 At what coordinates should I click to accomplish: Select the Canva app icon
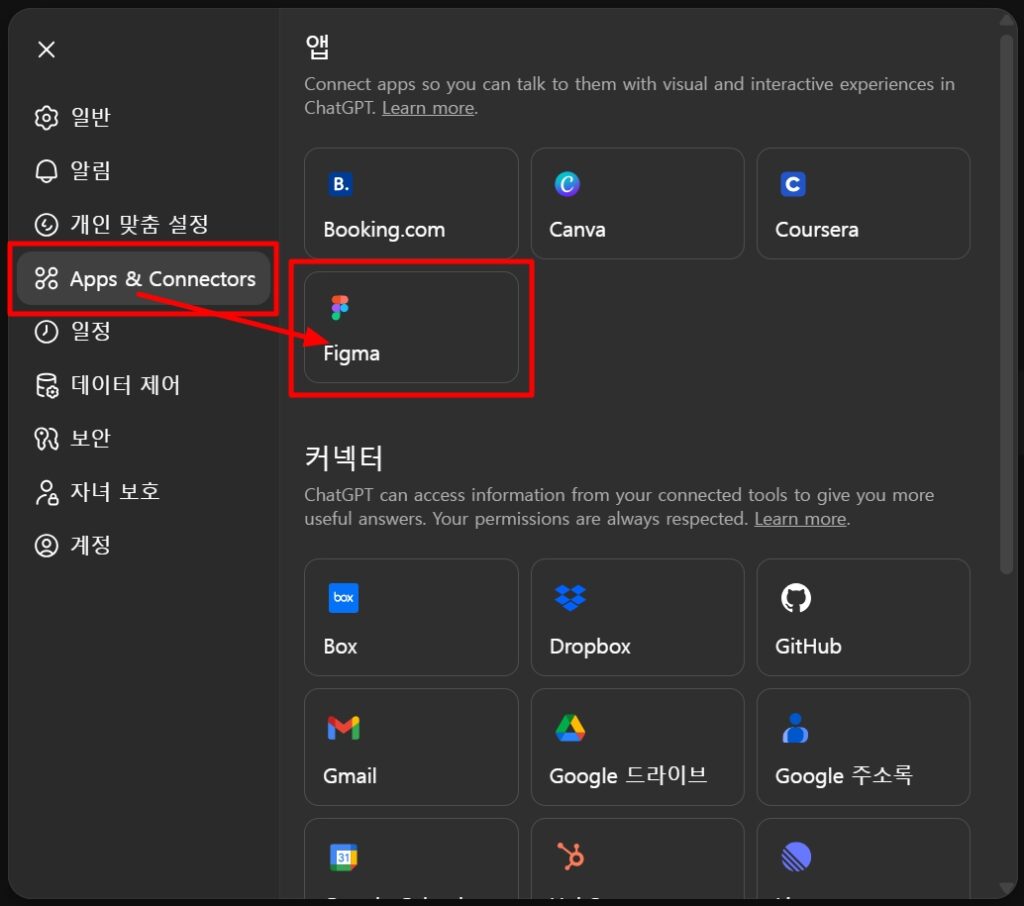[x=567, y=184]
